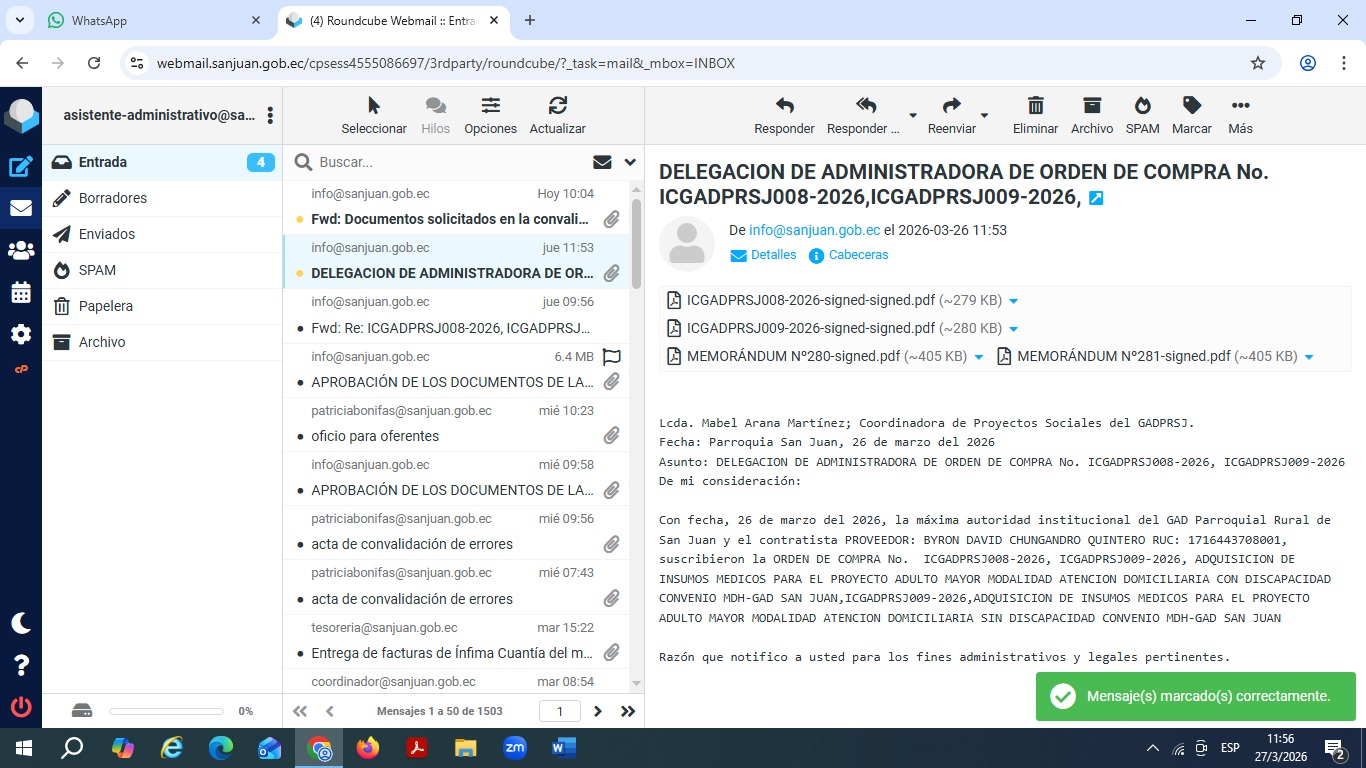Toggle flag on 6.4 MB message
This screenshot has height=768, width=1366.
611,356
